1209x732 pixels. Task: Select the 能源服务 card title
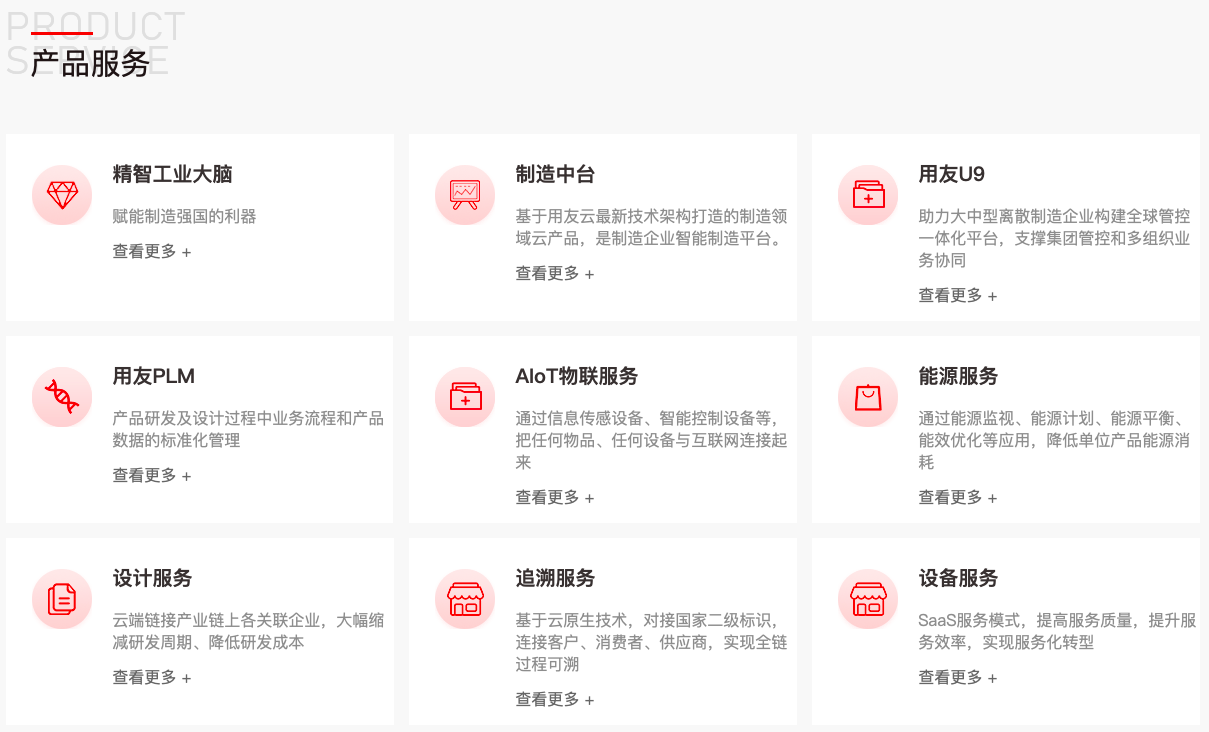tap(959, 377)
